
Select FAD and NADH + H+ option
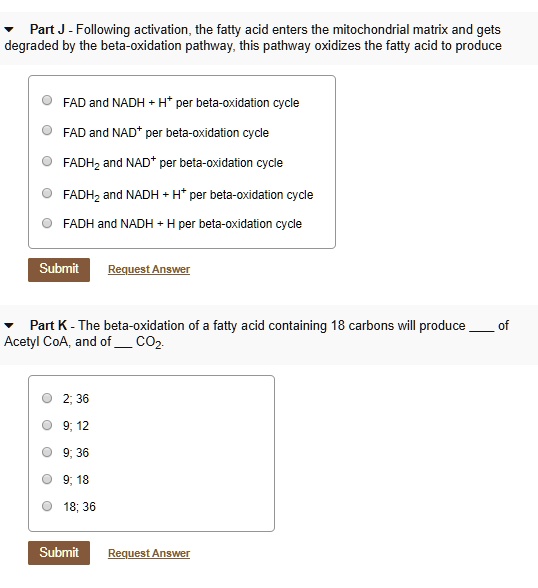tap(47, 100)
